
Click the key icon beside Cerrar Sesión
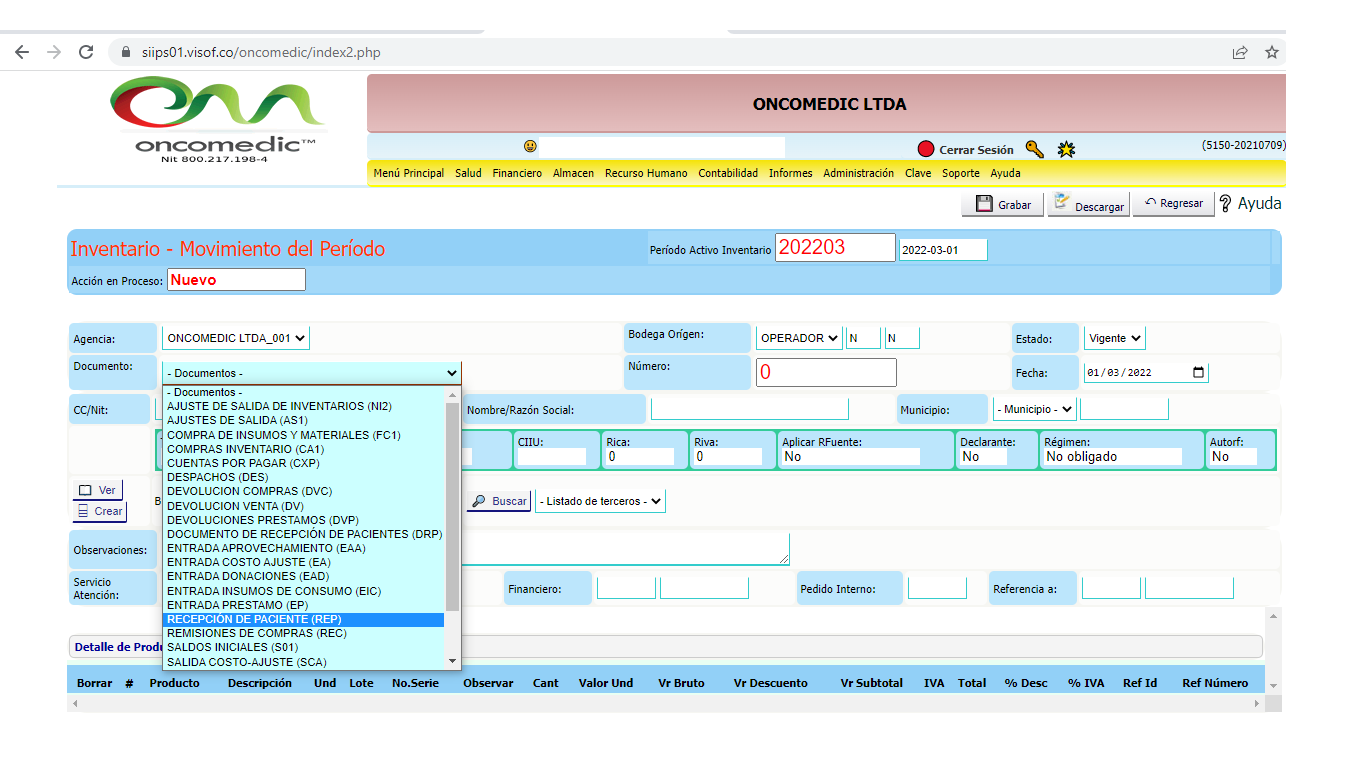pos(1034,150)
